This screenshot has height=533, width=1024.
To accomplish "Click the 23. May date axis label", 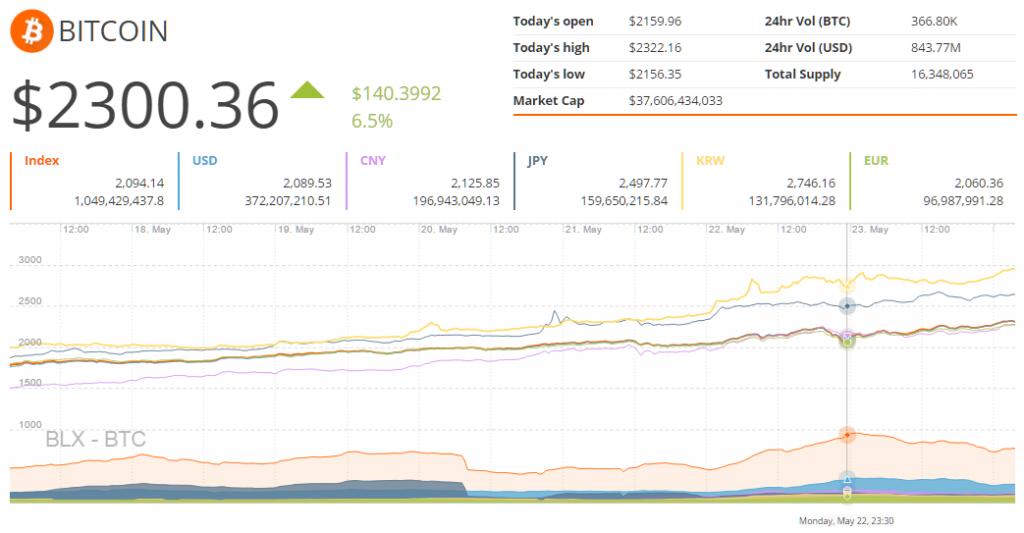I will pyautogui.click(x=870, y=229).
